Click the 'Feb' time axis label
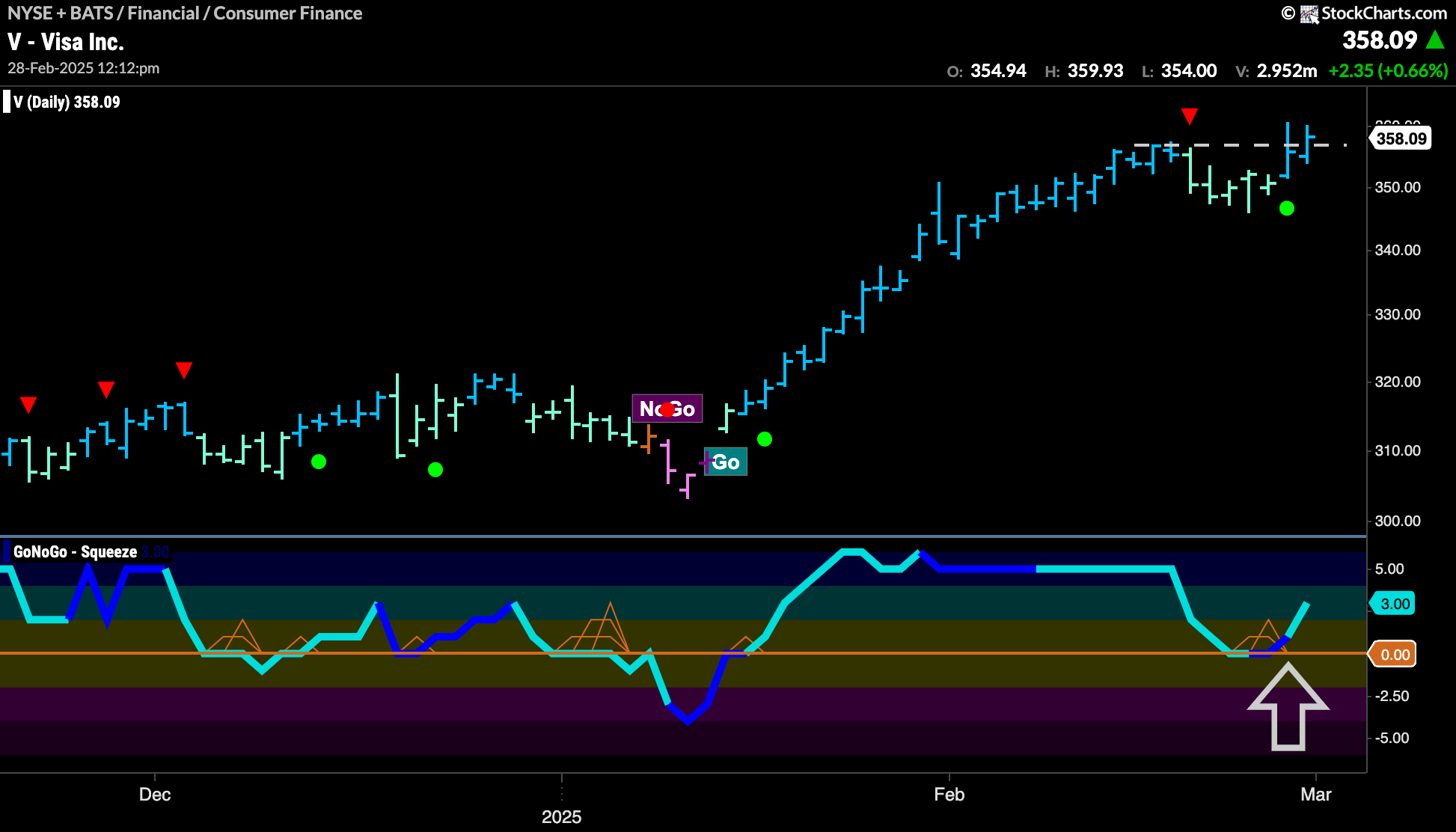This screenshot has width=1456, height=832. pyautogui.click(x=949, y=794)
